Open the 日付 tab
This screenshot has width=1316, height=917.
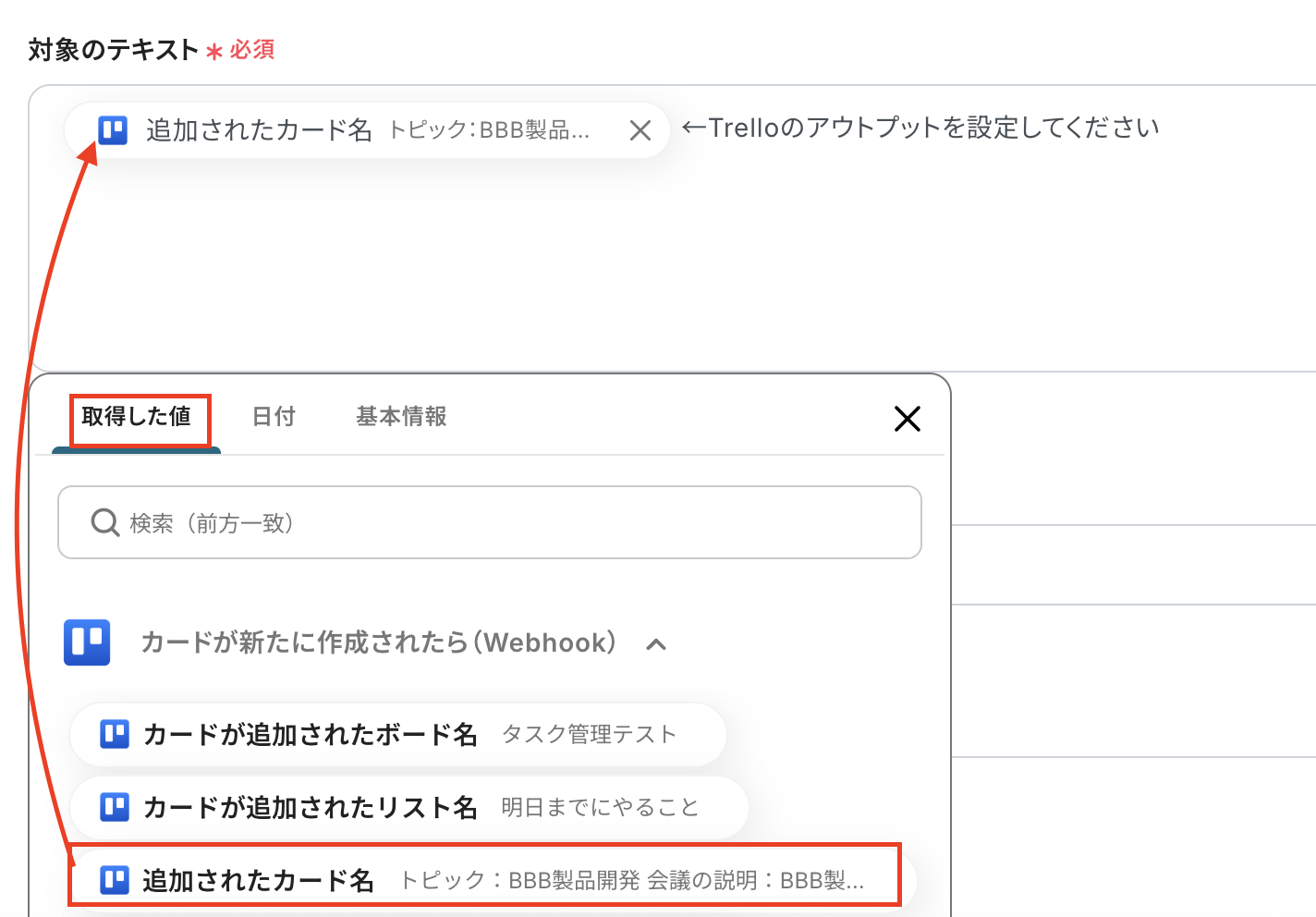point(274,417)
